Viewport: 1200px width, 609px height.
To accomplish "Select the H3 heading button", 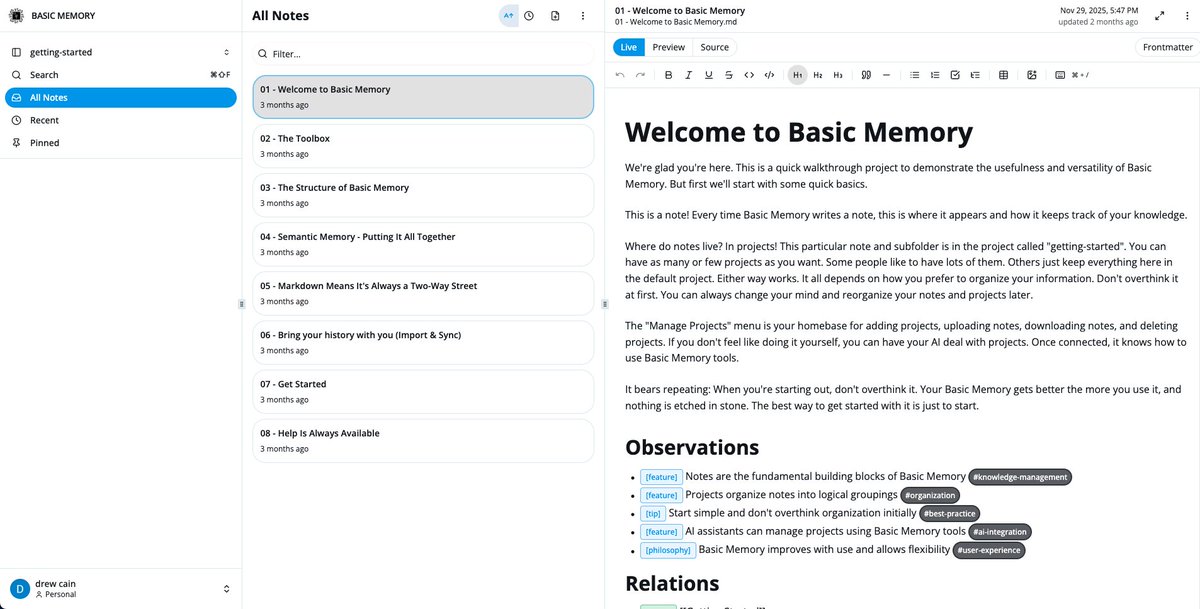I will [x=838, y=75].
